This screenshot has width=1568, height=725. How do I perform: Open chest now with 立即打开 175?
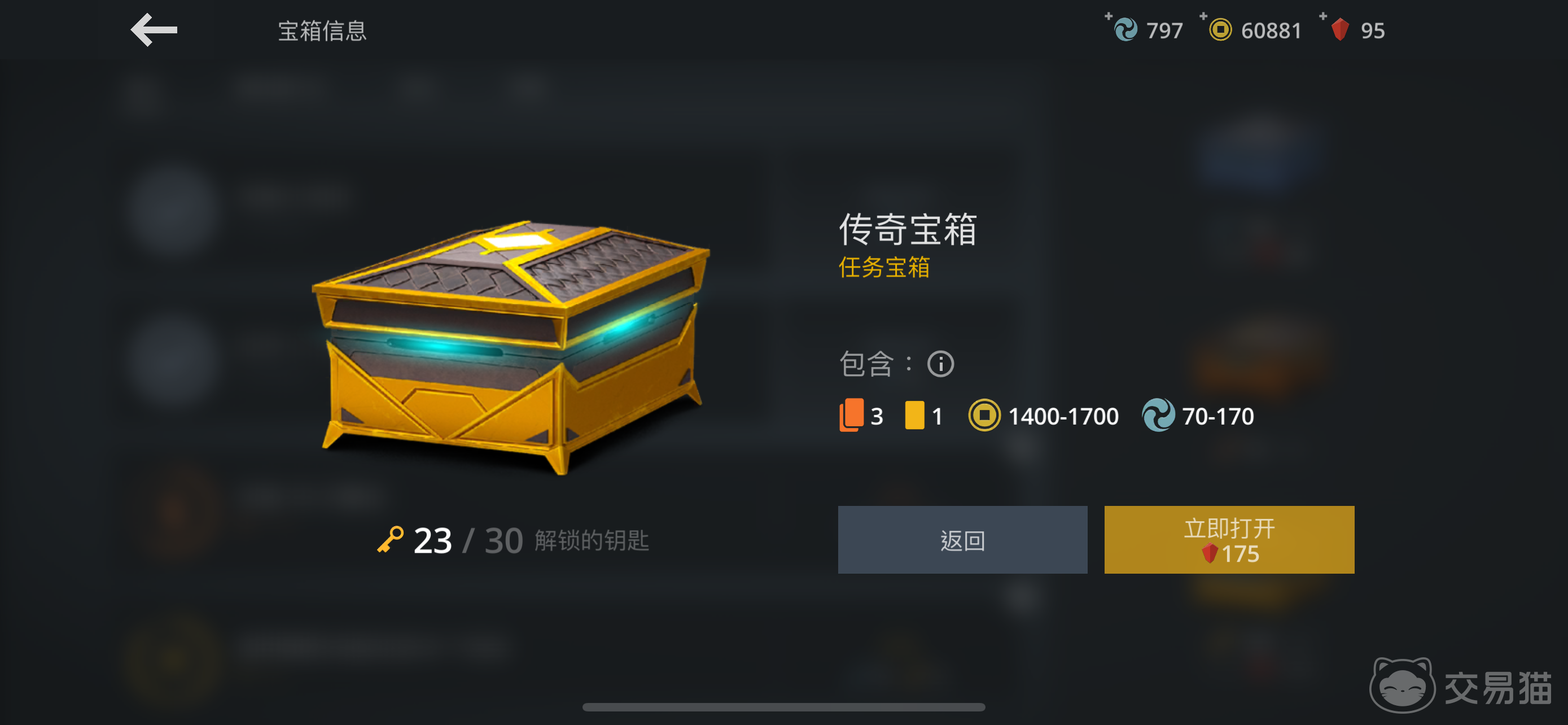(x=1229, y=539)
